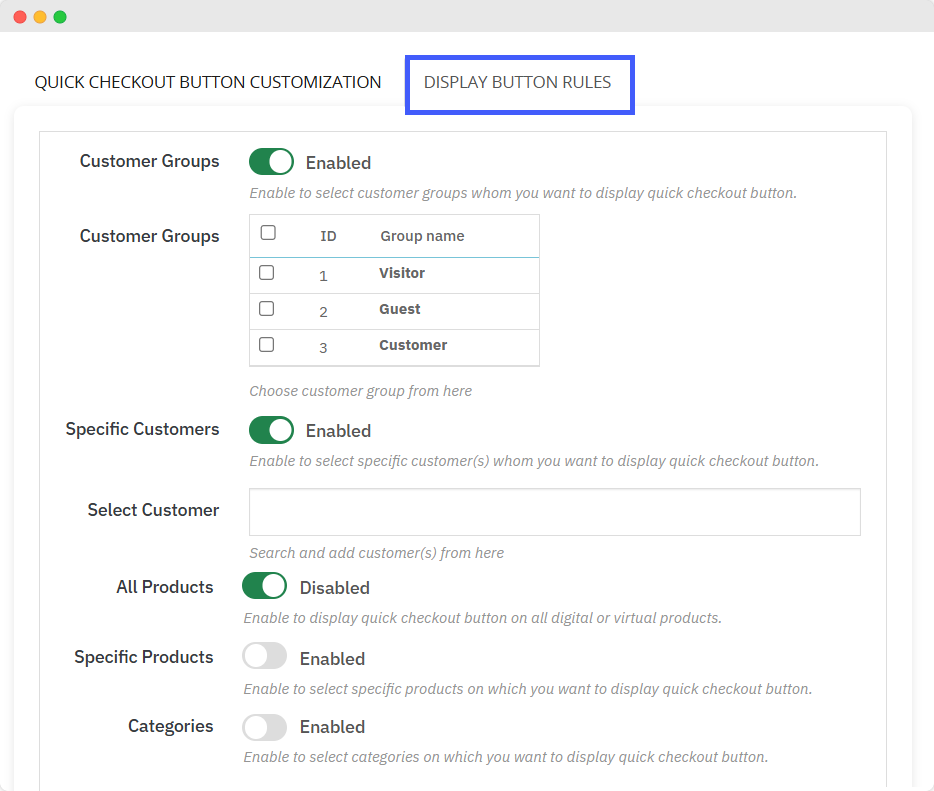934x791 pixels.
Task: Click the Select Customer search field
Action: (554, 512)
